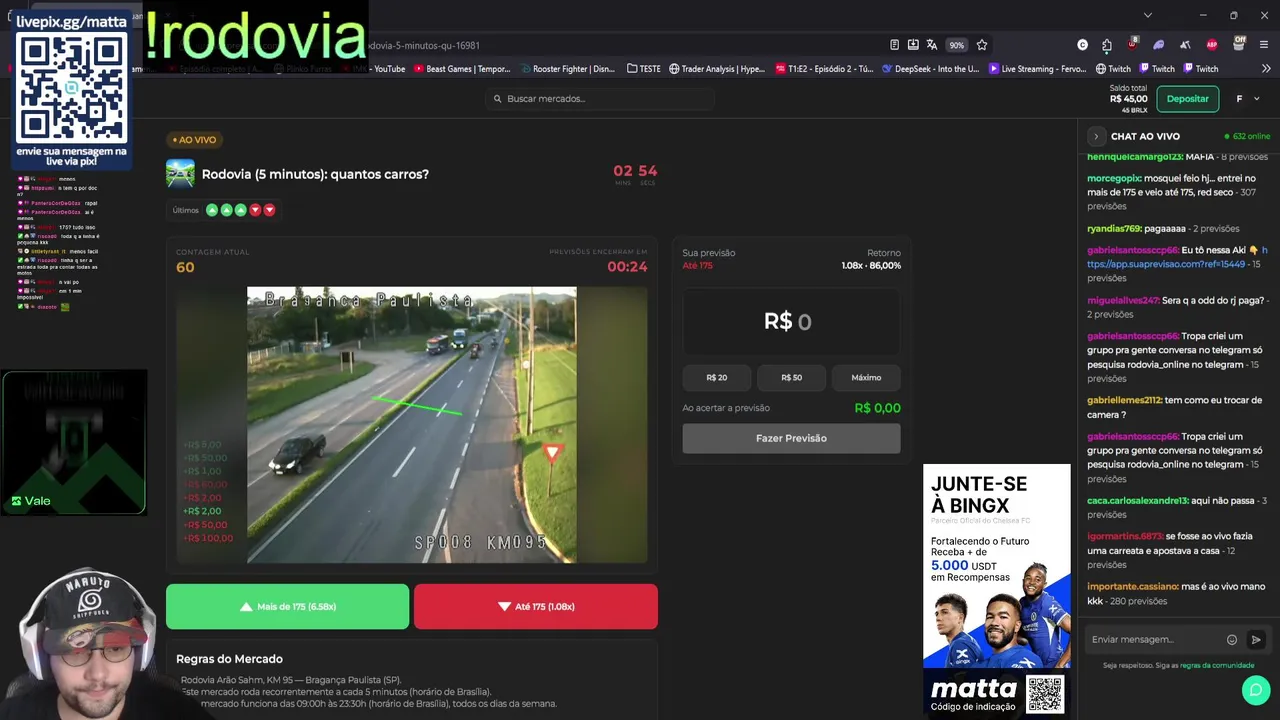Screen dimensions: 1280x720
Task: Open the TESTE bookmarks folder
Action: [644, 69]
